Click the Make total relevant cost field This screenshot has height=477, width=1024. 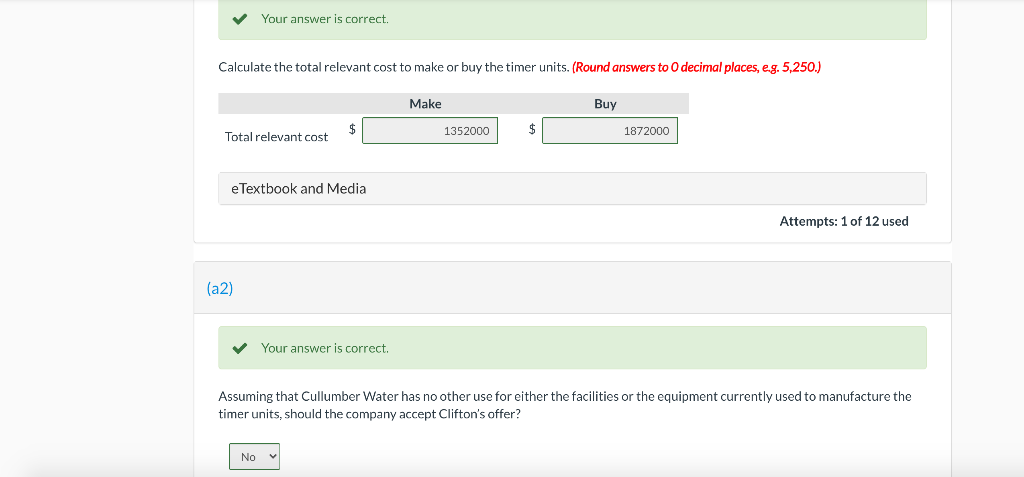point(430,131)
